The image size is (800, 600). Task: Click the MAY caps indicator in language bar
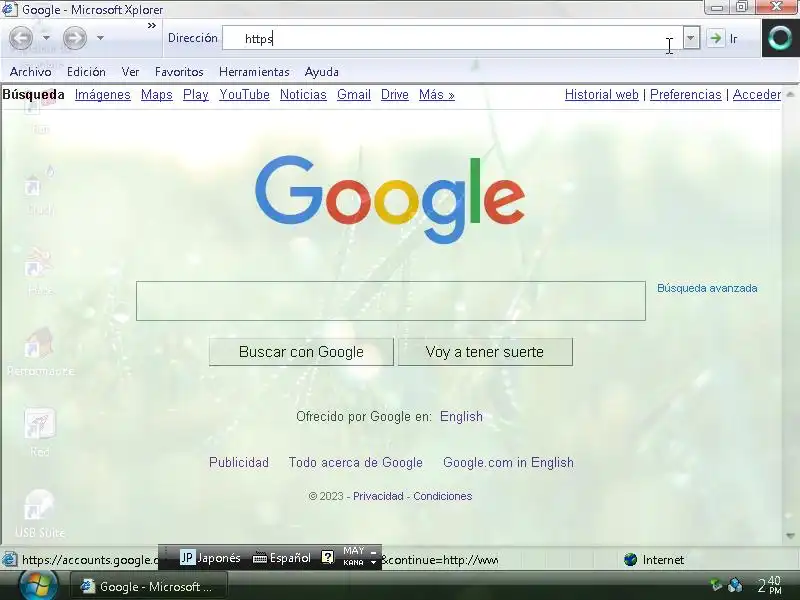tap(354, 551)
